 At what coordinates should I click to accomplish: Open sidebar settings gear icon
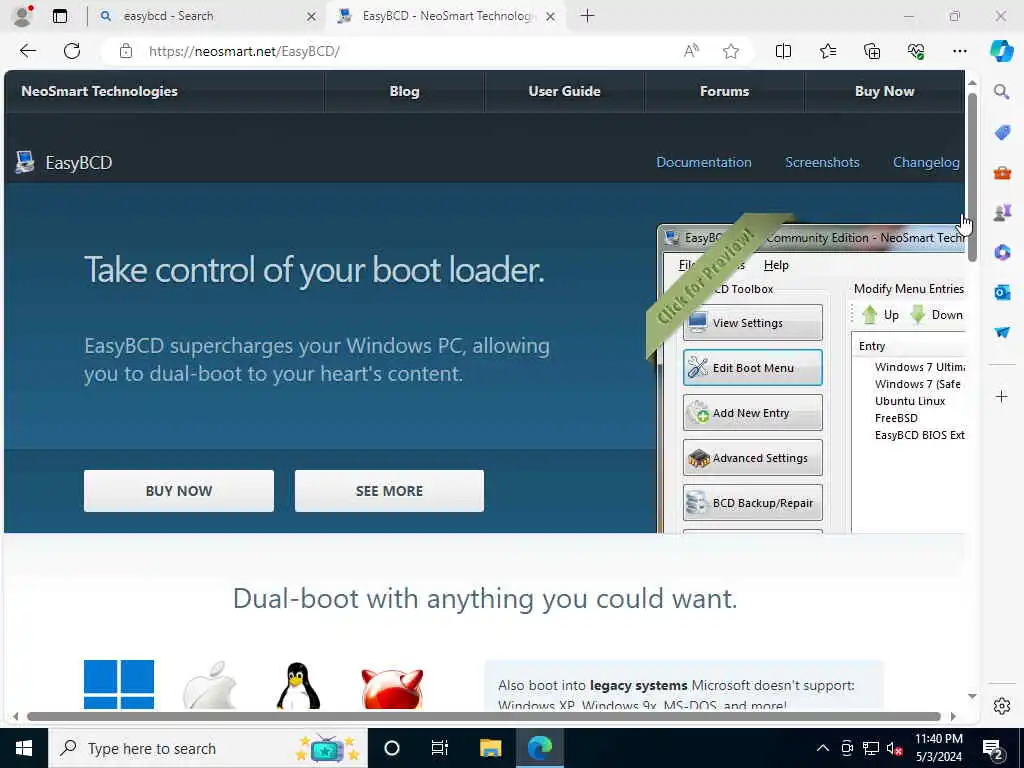point(1002,706)
